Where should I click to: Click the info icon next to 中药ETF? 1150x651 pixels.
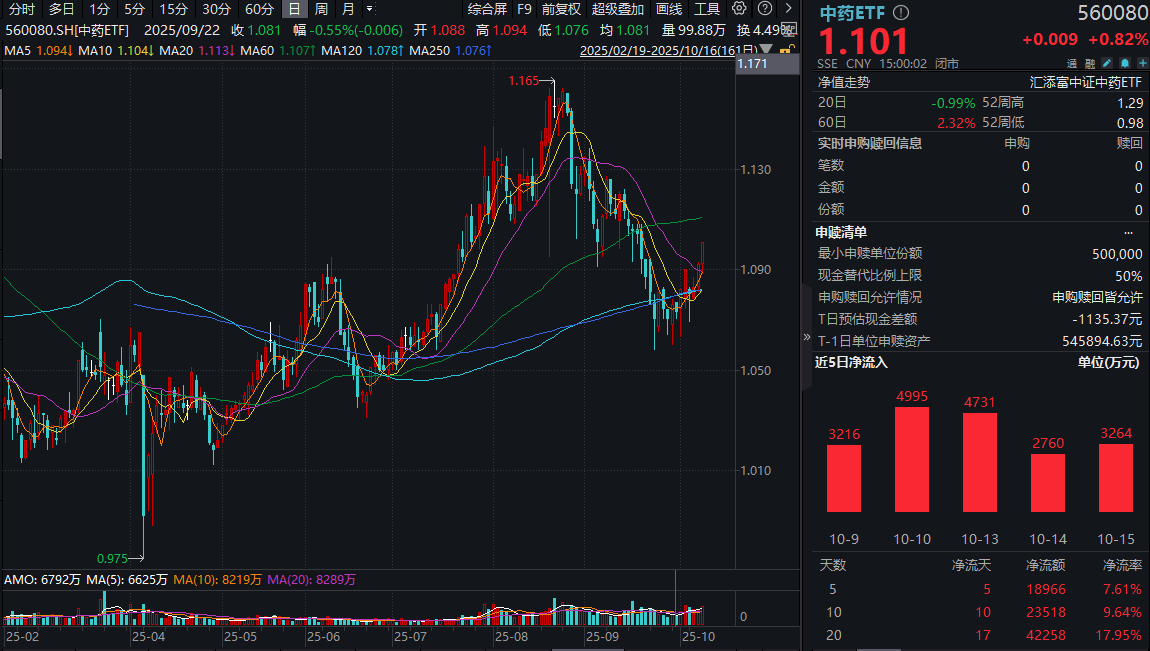[x=901, y=13]
